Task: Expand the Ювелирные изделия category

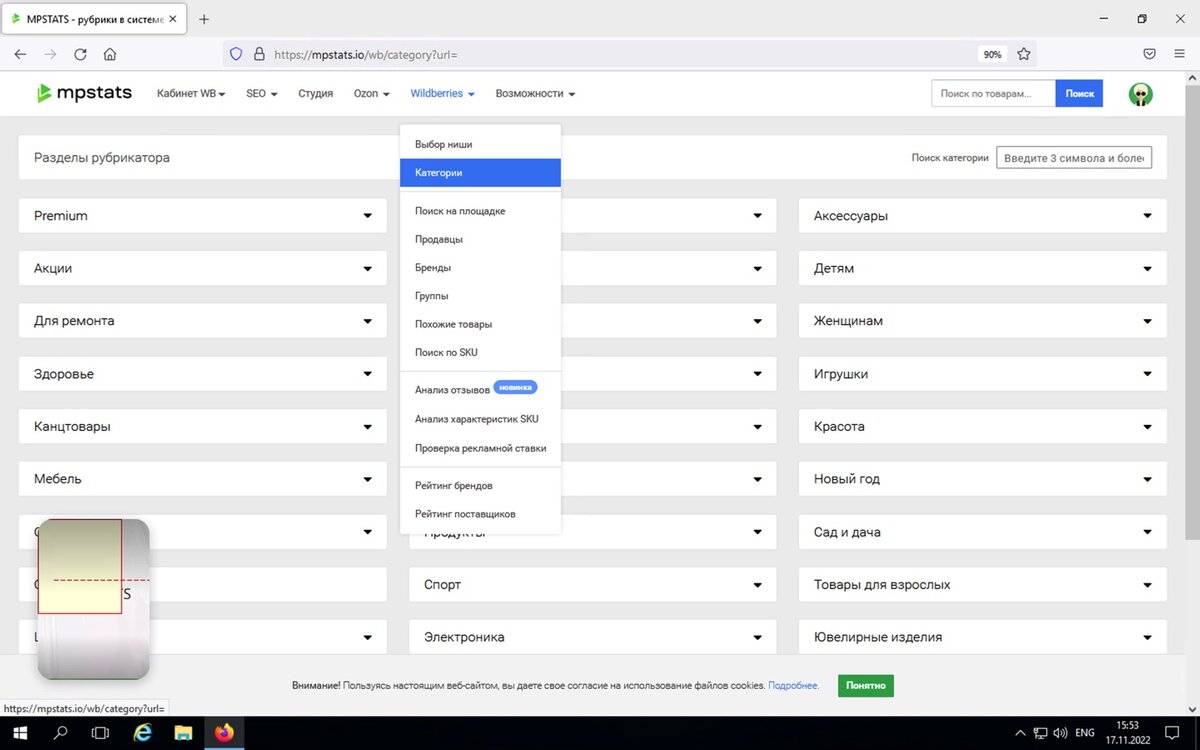Action: 982,637
